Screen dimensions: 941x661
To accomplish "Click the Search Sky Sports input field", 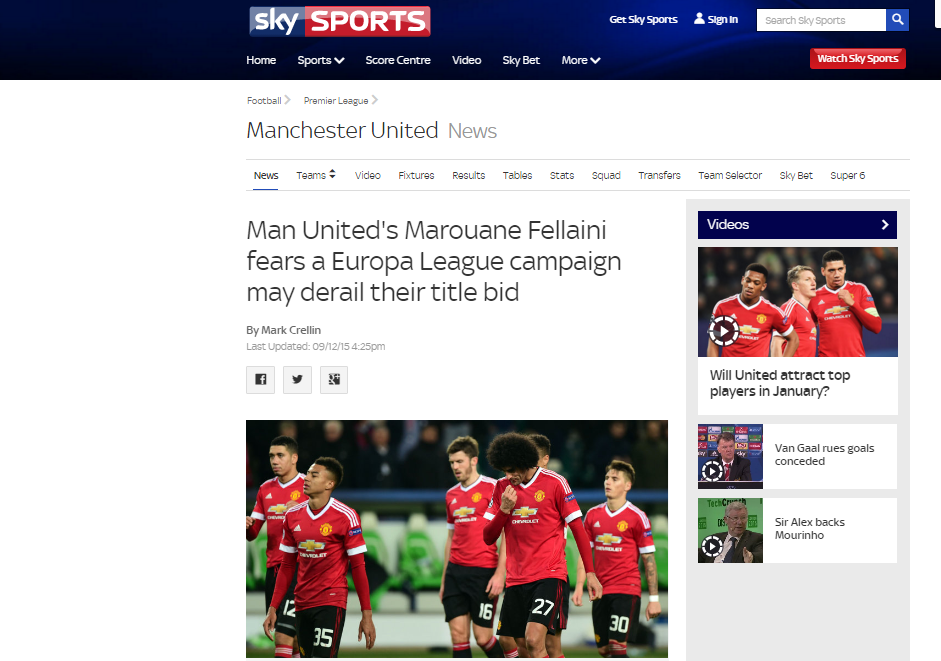I will (821, 20).
